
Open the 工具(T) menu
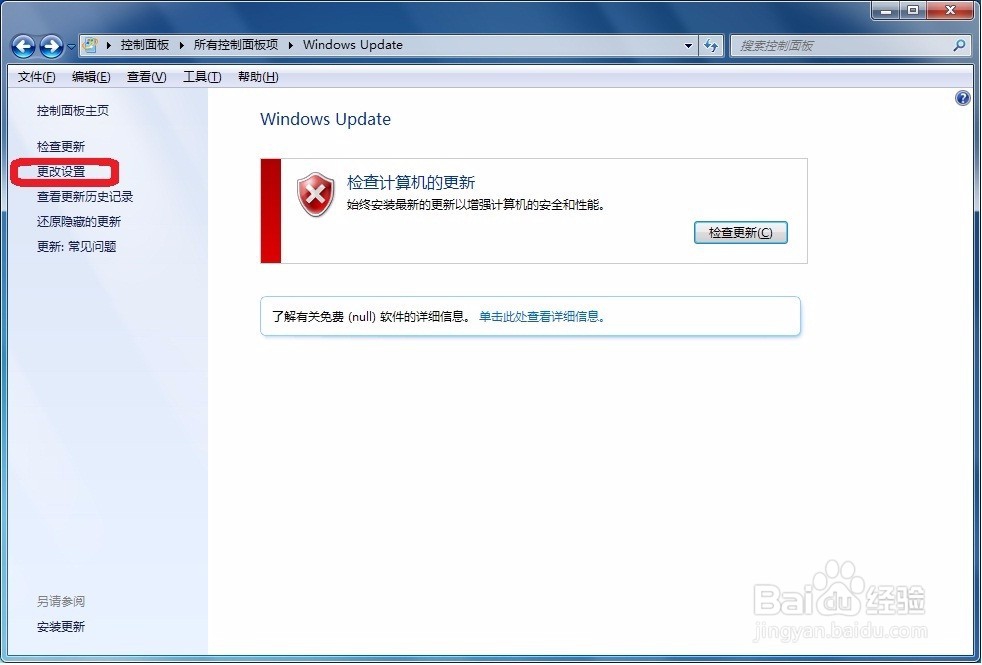point(202,77)
